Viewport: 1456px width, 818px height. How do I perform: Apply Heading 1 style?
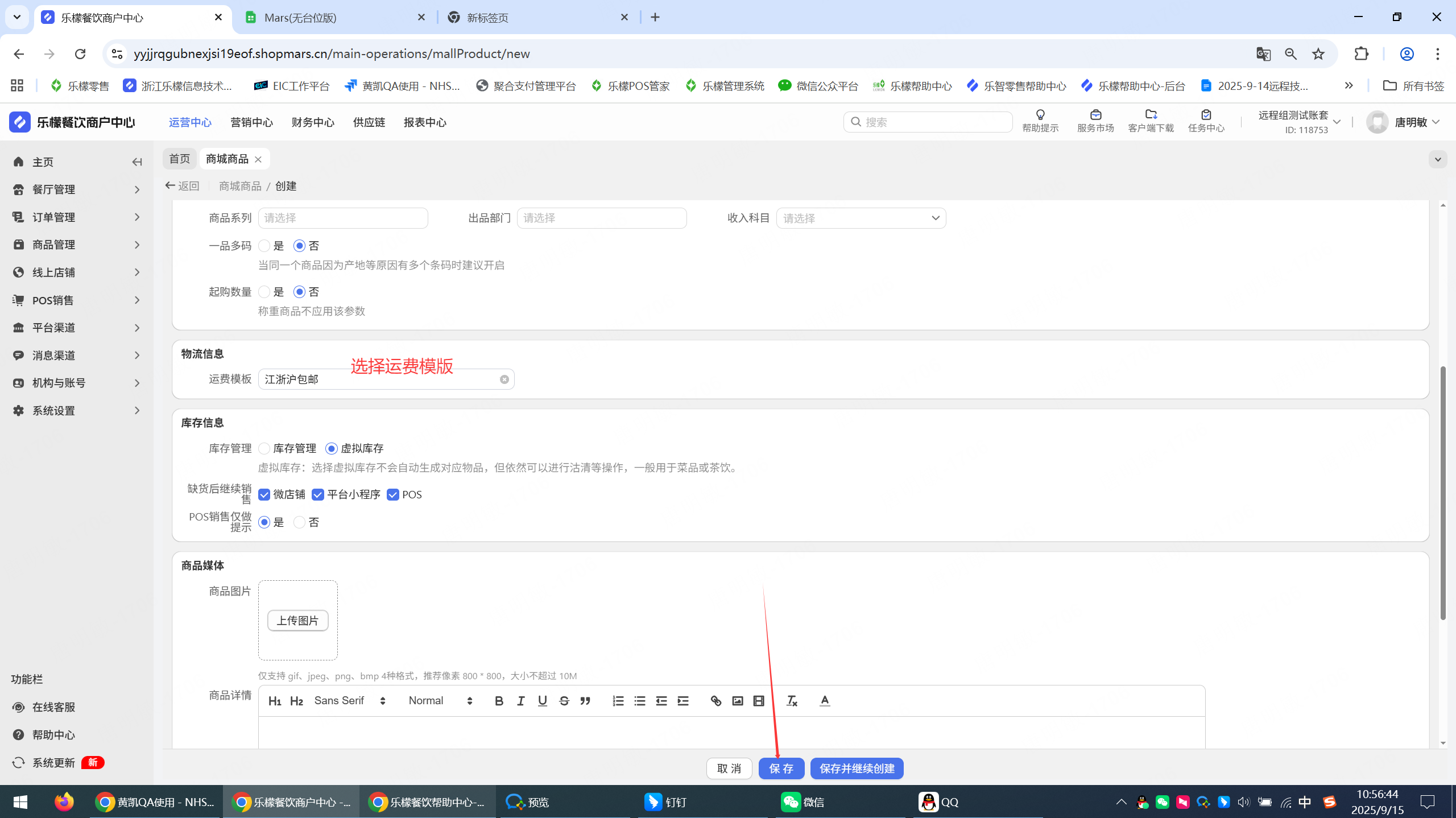(275, 701)
